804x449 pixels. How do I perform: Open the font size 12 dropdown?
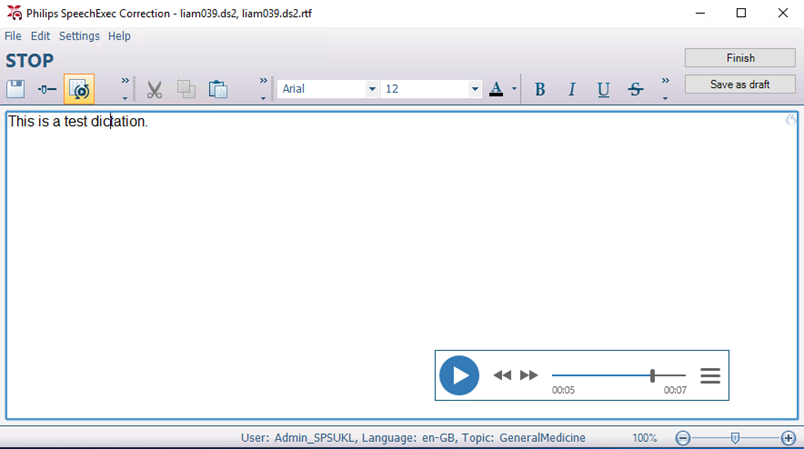coord(475,89)
